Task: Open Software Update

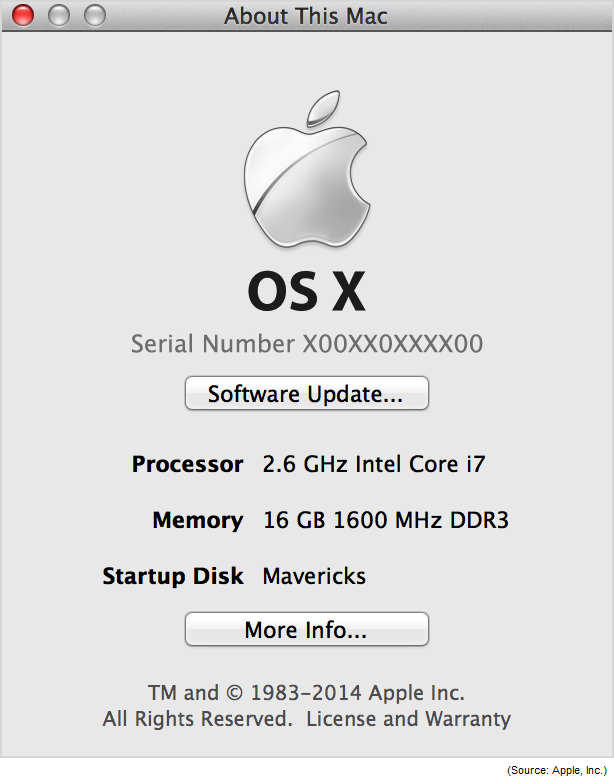Action: 306,393
